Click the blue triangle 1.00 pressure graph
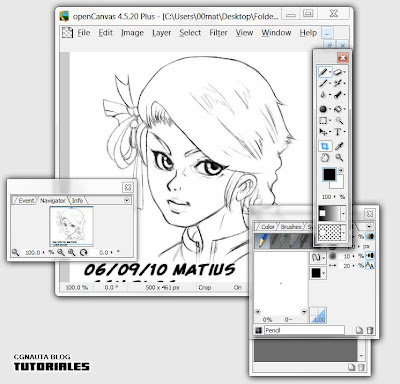 [318, 315]
